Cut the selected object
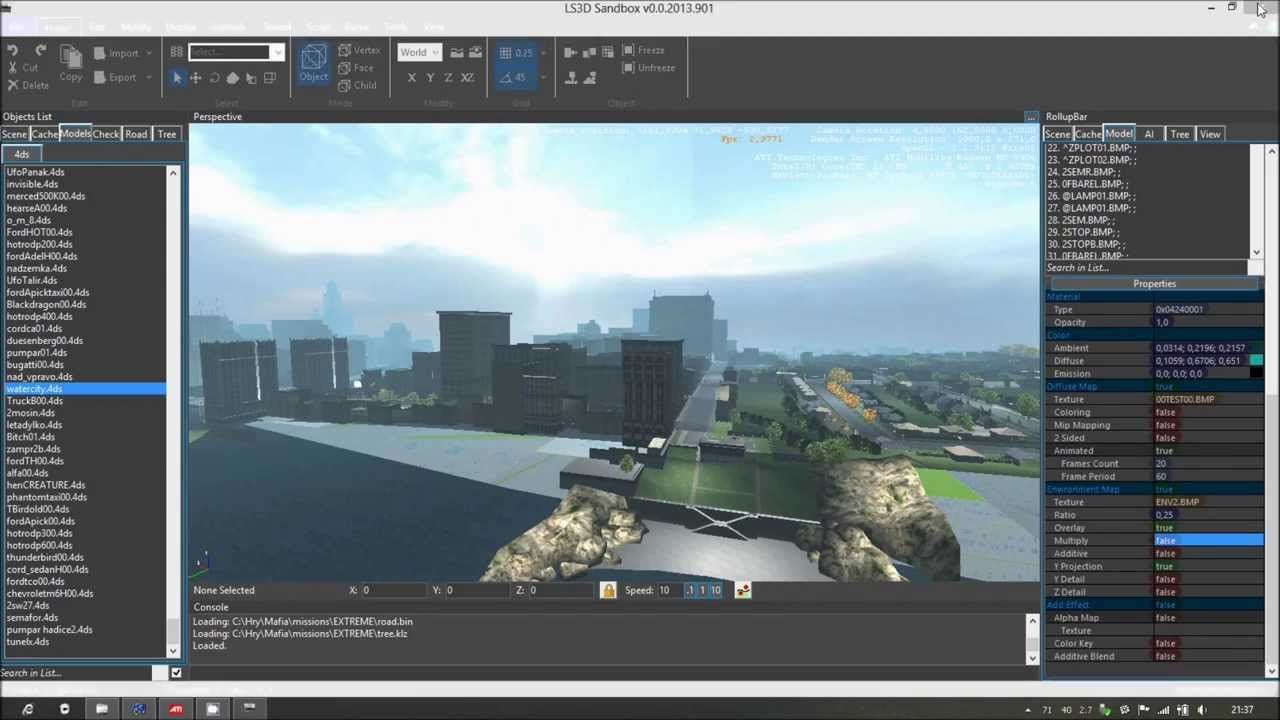This screenshot has width=1280, height=720. (22, 68)
